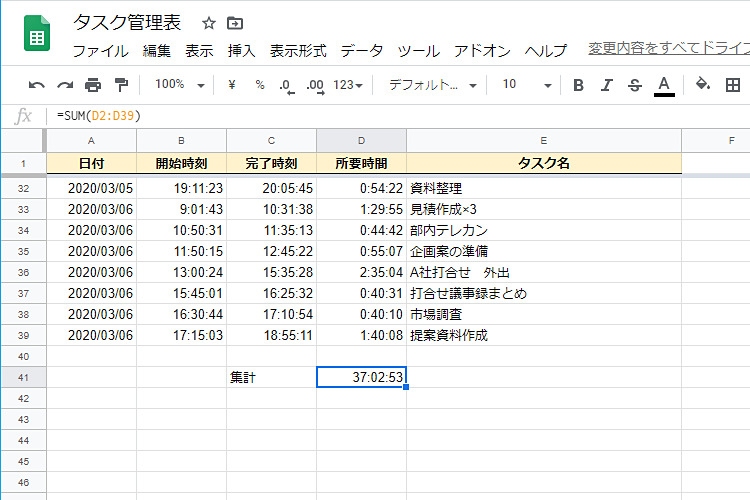Image resolution: width=750 pixels, height=500 pixels.
Task: Open the データ menu
Action: 362,51
